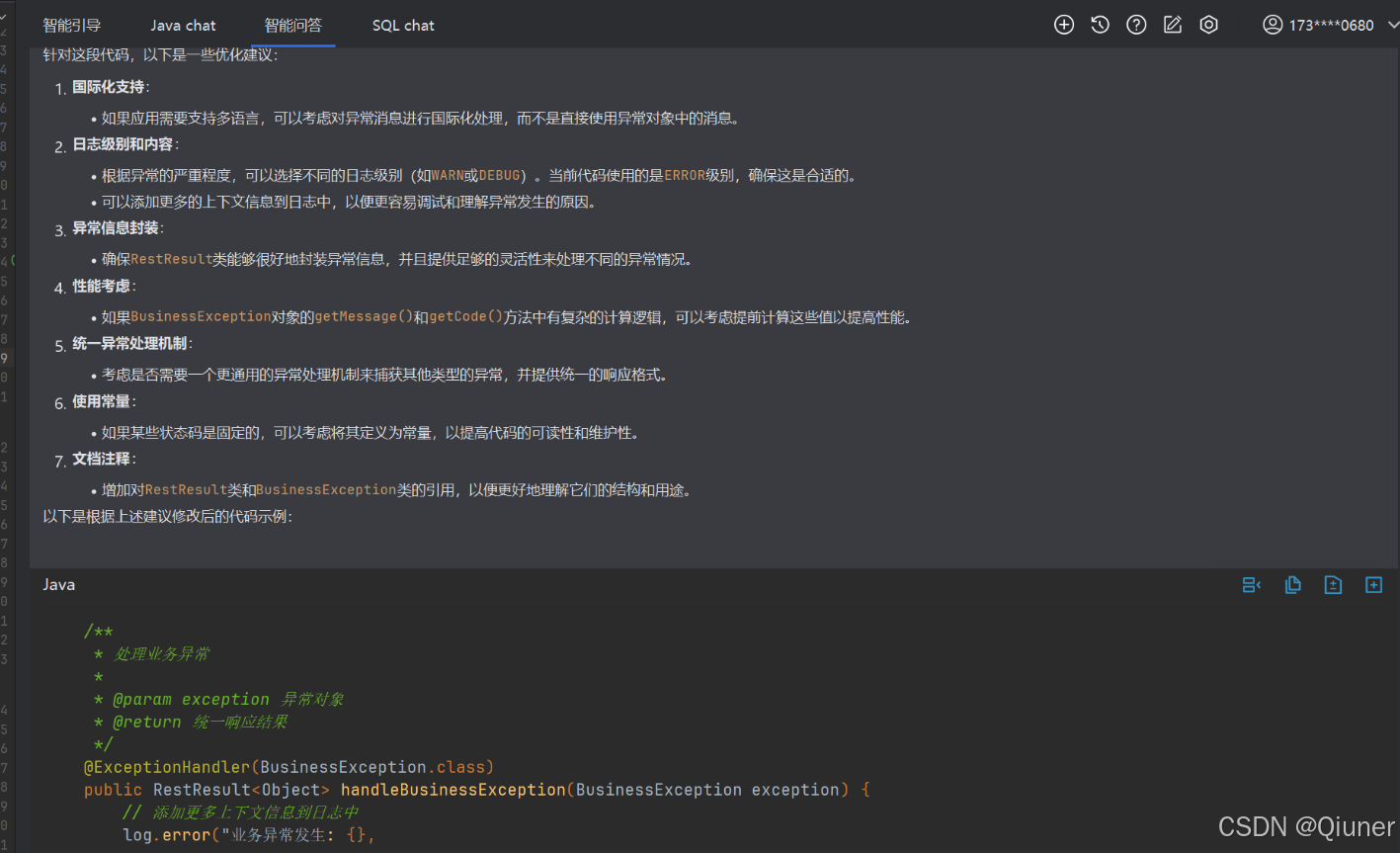The width and height of the screenshot is (1400, 853).
Task: Open settings with the gear icon
Action: tap(1208, 25)
